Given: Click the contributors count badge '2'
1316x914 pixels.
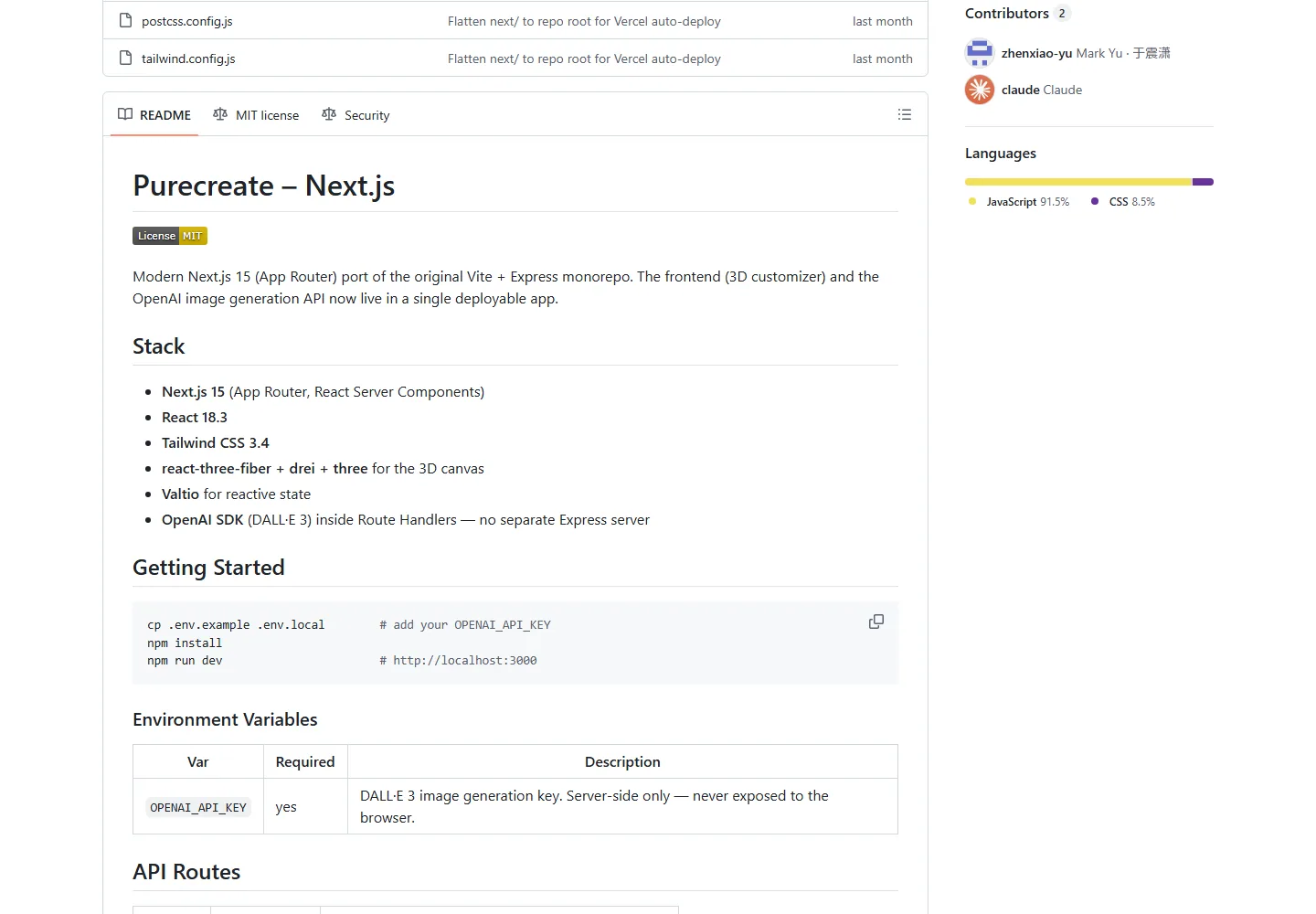Looking at the screenshot, I should coord(1062,13).
